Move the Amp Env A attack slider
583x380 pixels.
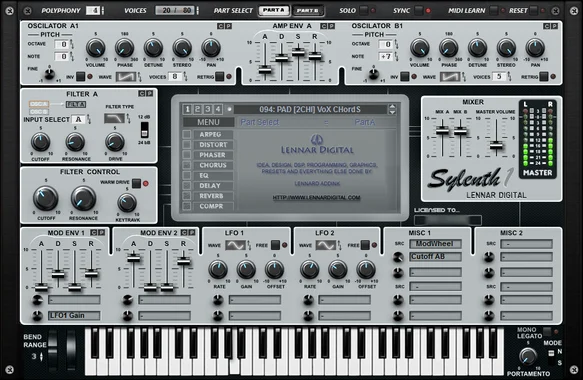click(x=265, y=70)
